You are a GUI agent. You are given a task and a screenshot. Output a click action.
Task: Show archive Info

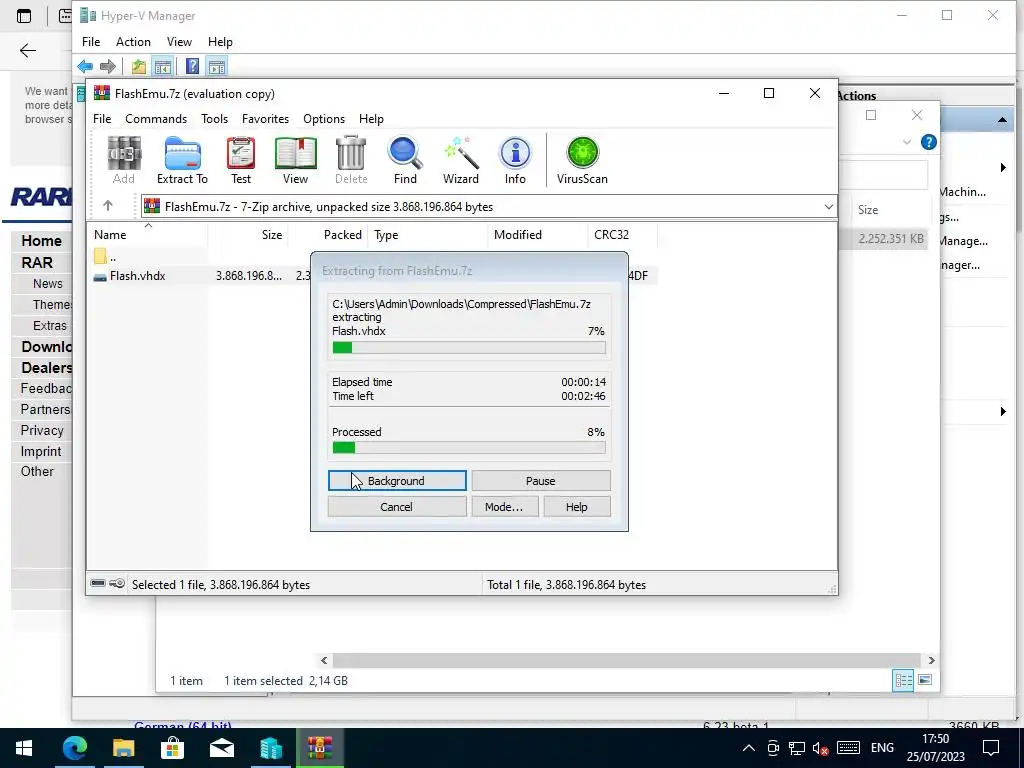point(515,160)
